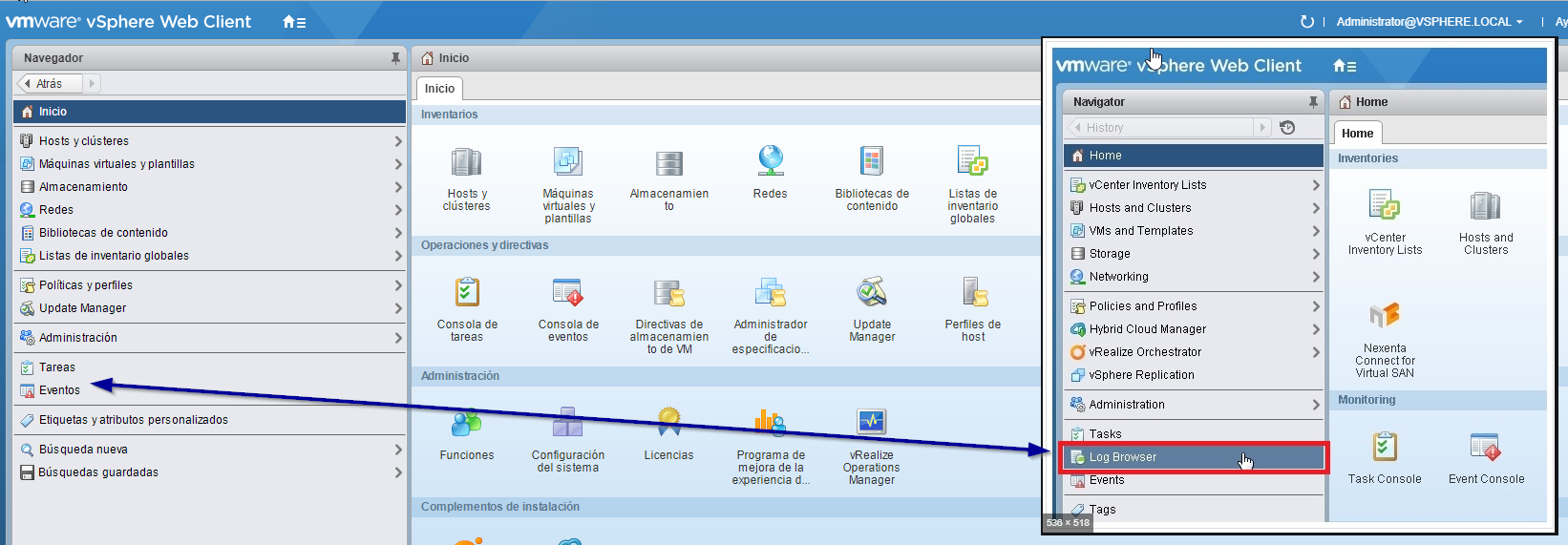Open Máquinas virtuales y plantillas icon
Viewport: 1568px width, 545px height.
(x=568, y=162)
